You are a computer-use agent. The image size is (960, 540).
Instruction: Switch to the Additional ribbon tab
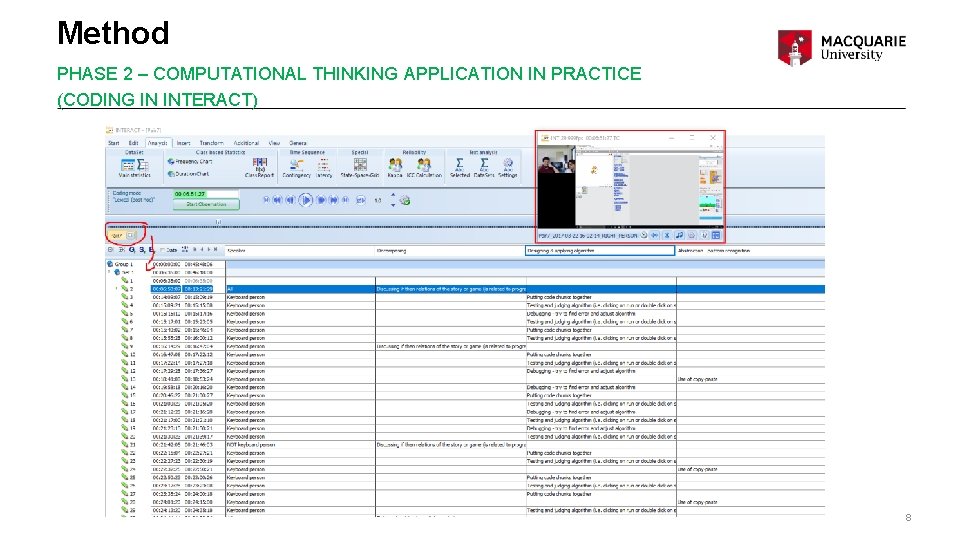[x=246, y=143]
